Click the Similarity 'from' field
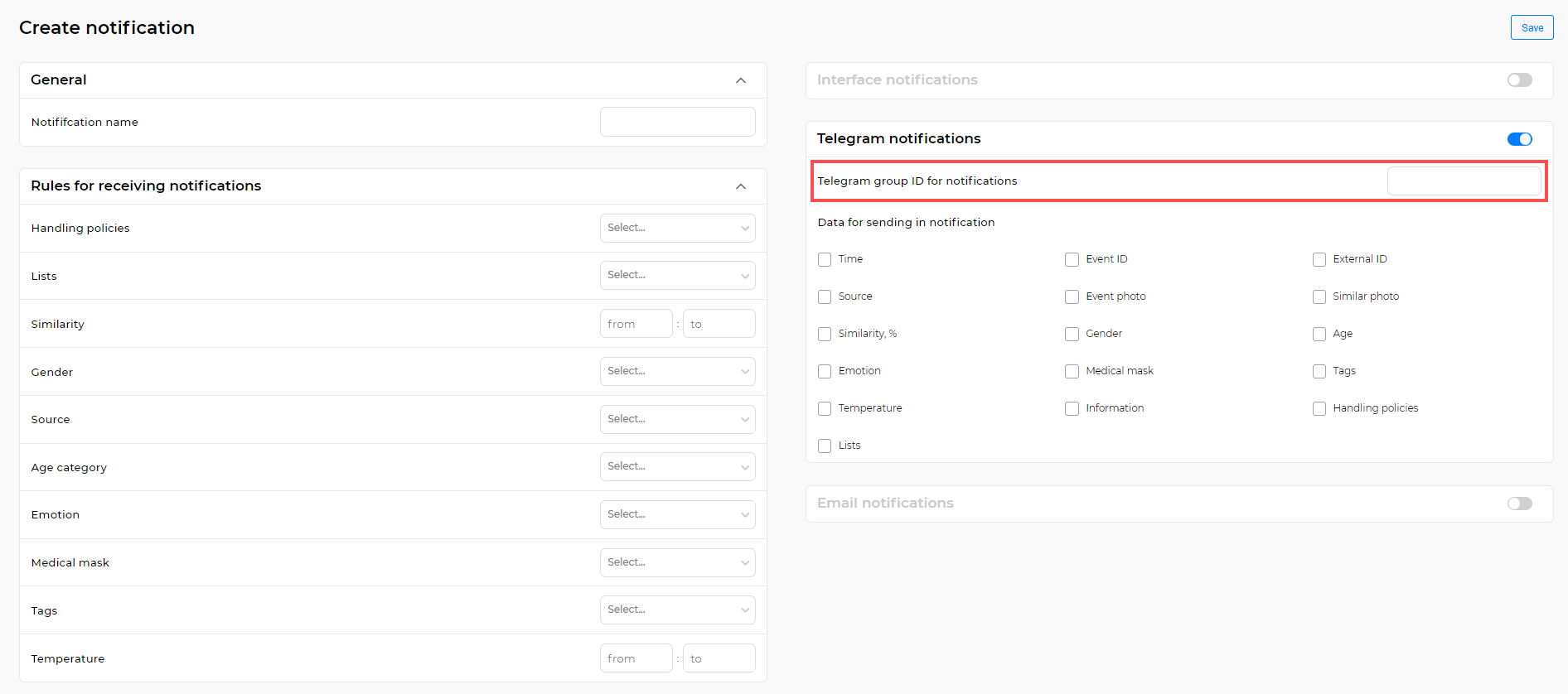 tap(636, 324)
